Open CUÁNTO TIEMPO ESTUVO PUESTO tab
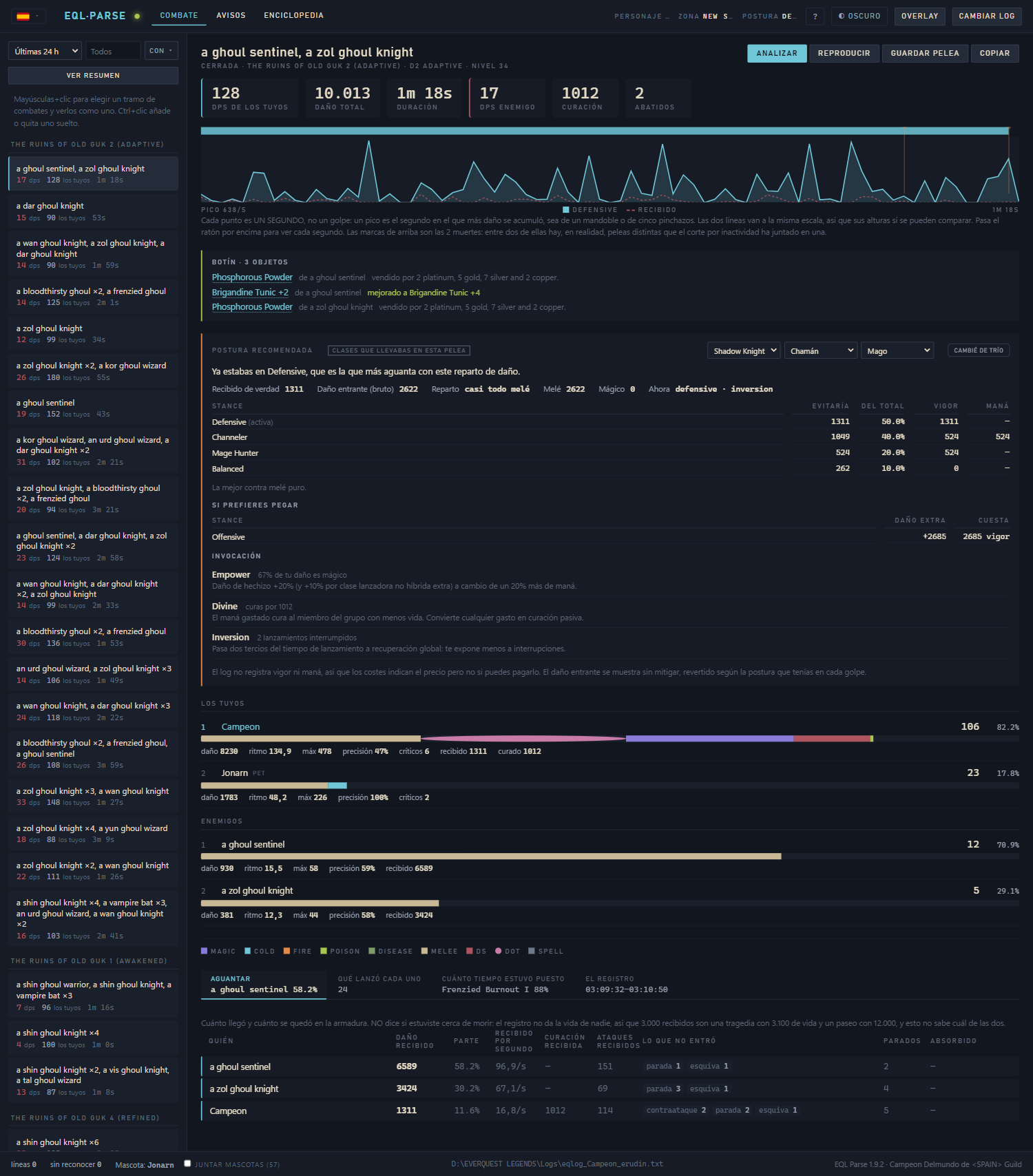Image resolution: width=1033 pixels, height=1176 pixels. (x=503, y=984)
